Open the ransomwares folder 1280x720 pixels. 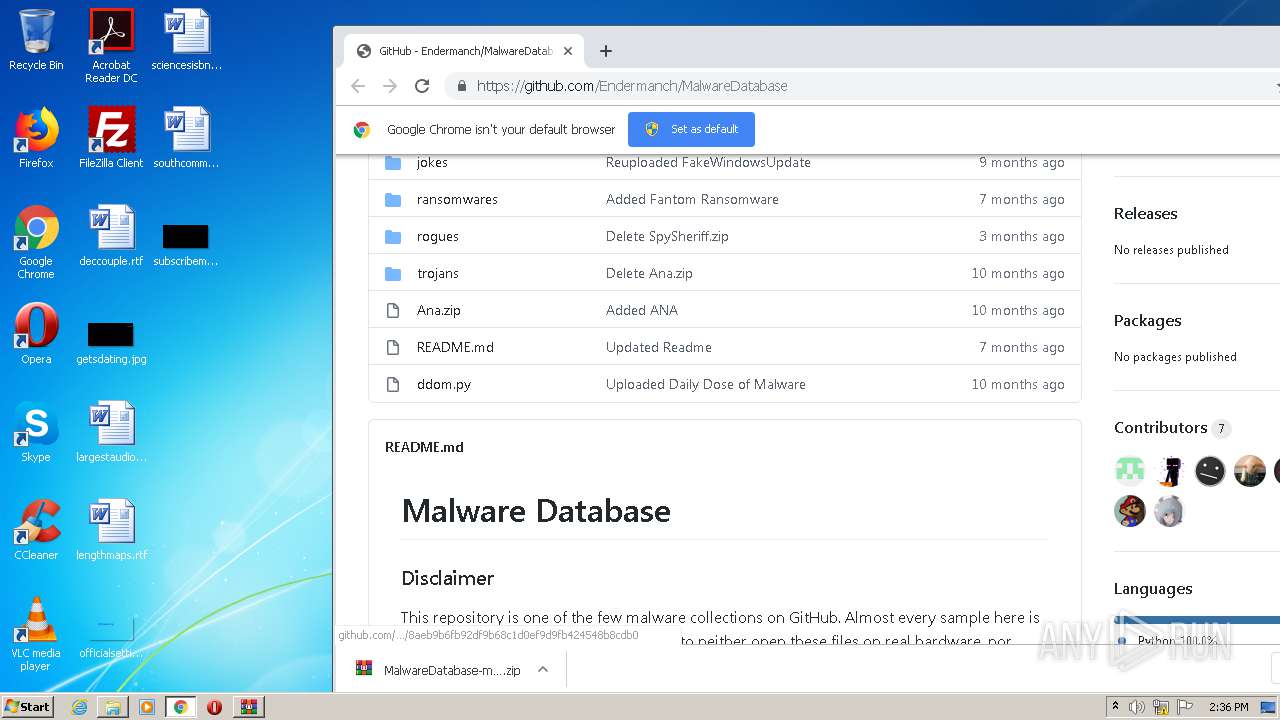tap(457, 199)
